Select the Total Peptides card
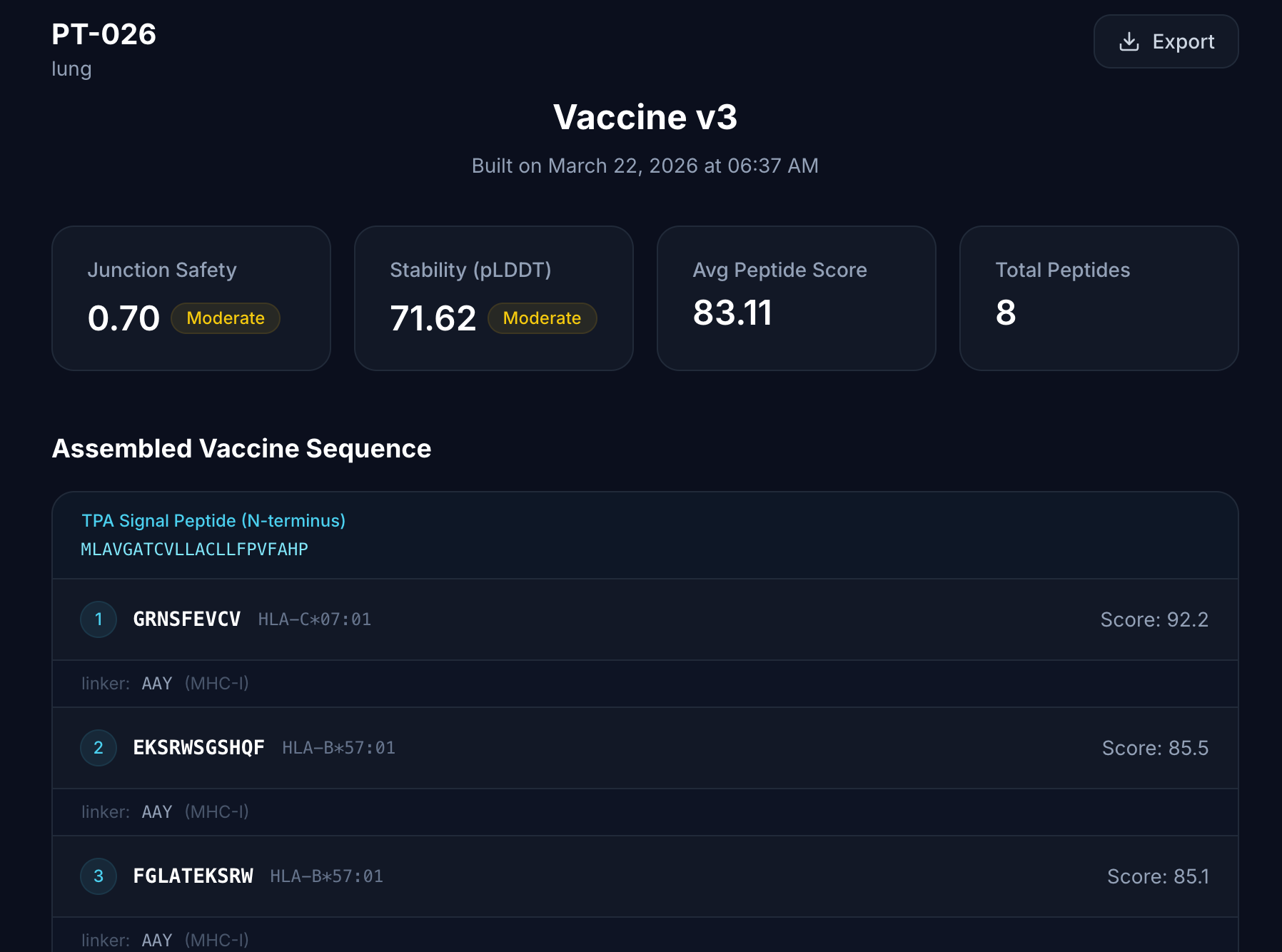This screenshot has height=952, width=1282. [x=1099, y=298]
